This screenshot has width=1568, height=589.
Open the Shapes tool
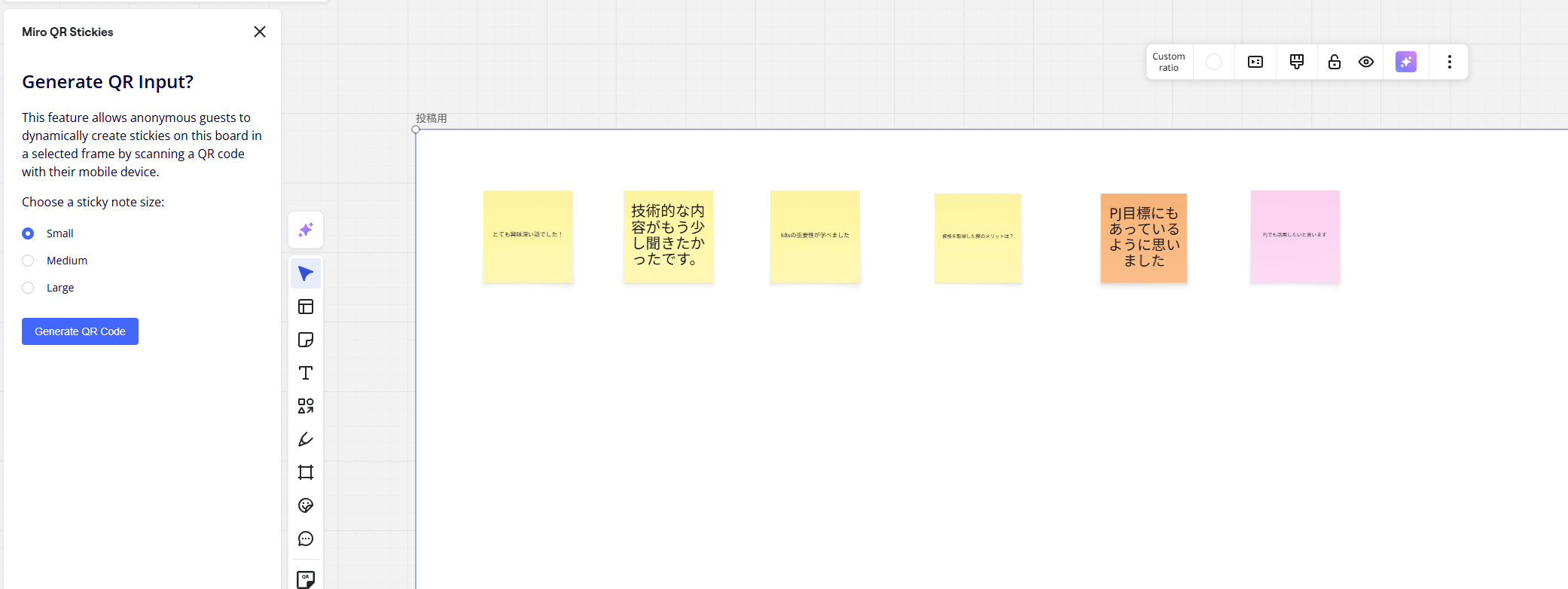[306, 406]
